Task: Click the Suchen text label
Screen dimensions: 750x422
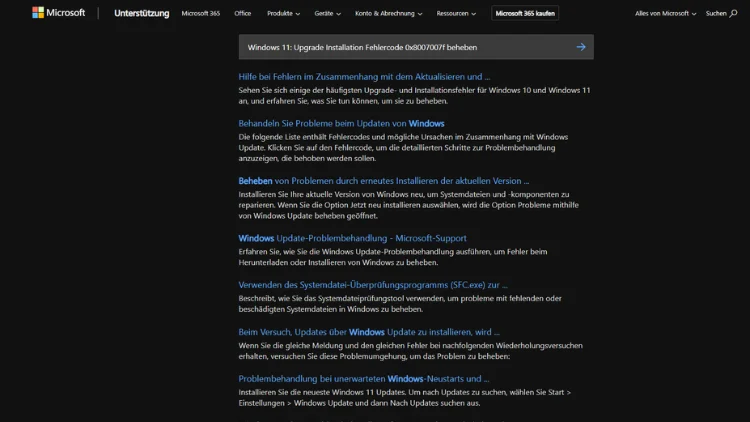Action: [716, 13]
